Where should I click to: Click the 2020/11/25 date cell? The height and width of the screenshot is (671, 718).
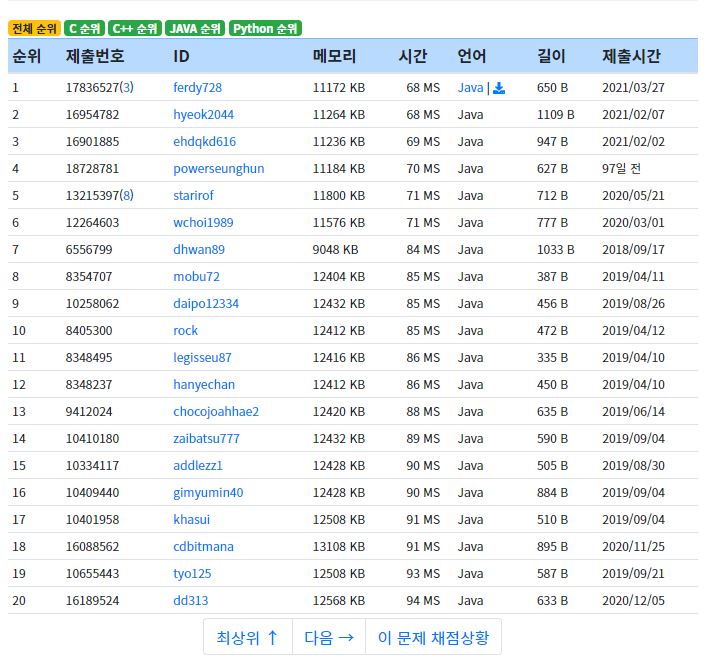pos(633,547)
